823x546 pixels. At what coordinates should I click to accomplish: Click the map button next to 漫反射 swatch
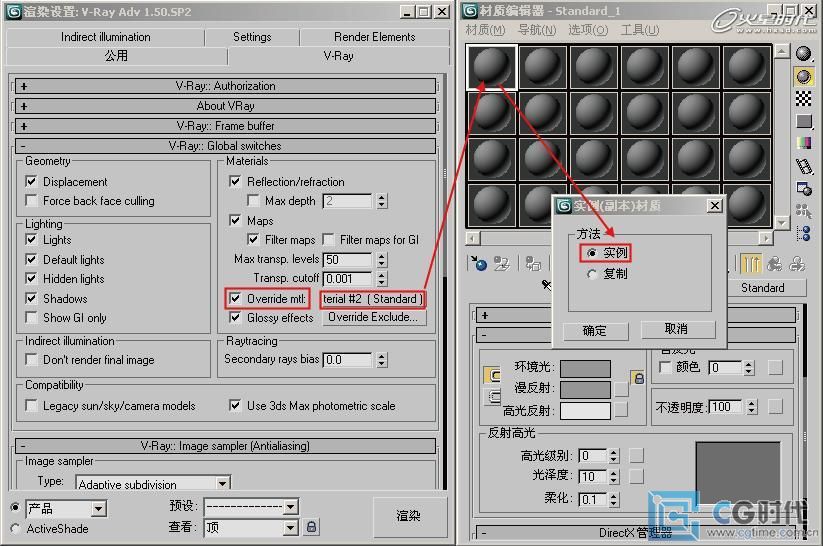pyautogui.click(x=621, y=389)
